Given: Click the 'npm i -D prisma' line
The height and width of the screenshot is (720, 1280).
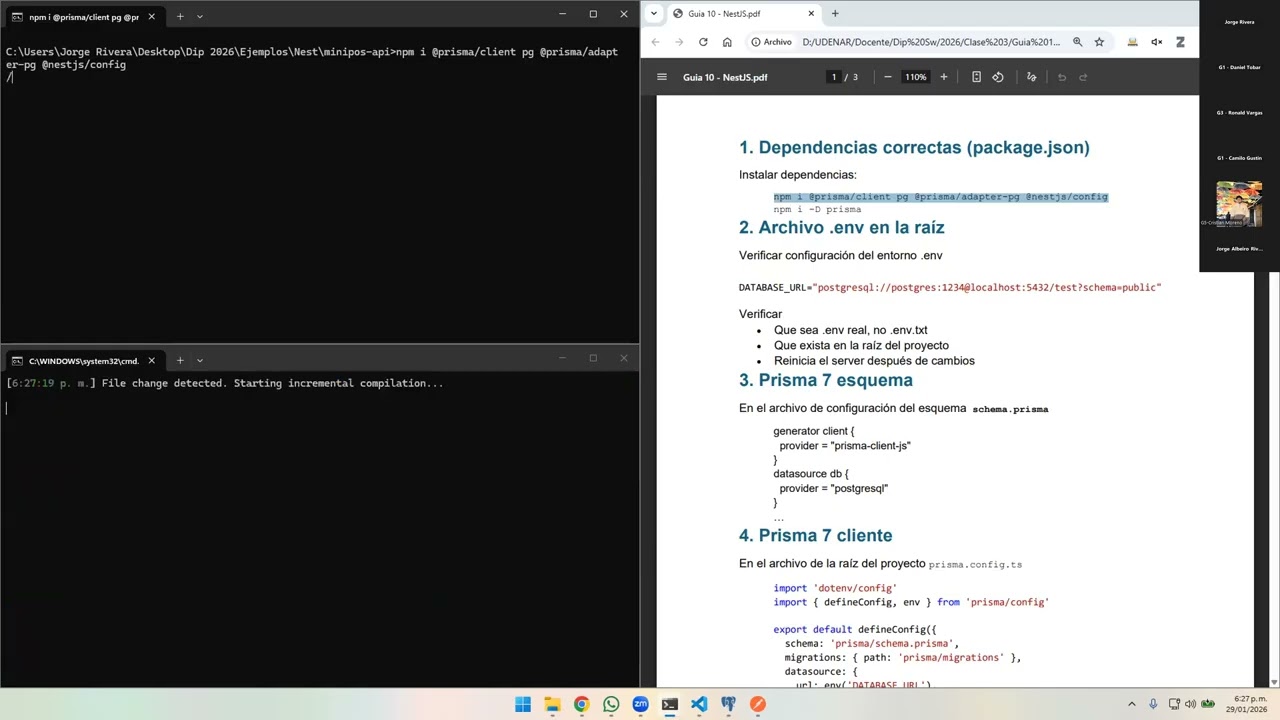Looking at the screenshot, I should pos(817,209).
